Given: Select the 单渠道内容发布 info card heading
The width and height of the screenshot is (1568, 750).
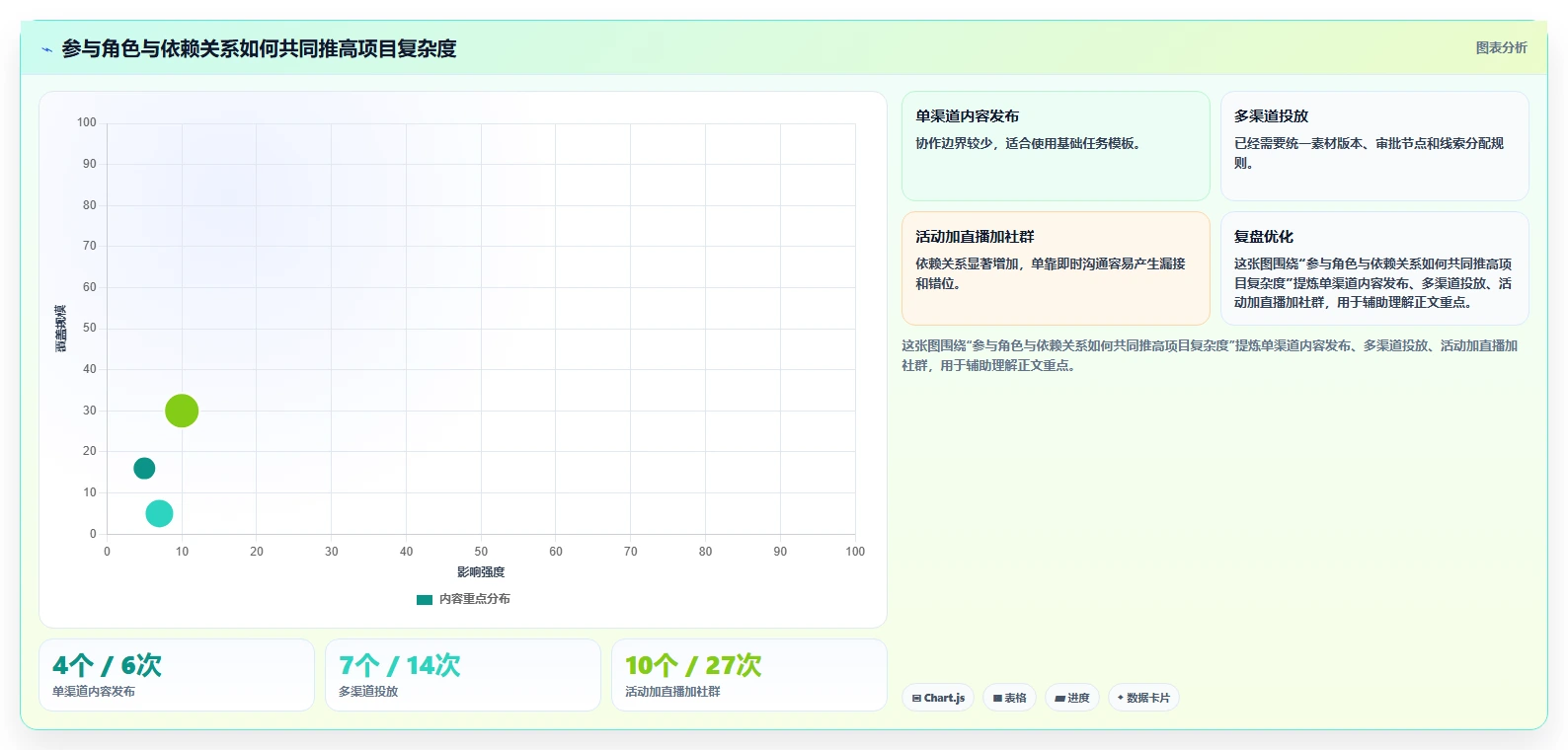Looking at the screenshot, I should point(967,116).
